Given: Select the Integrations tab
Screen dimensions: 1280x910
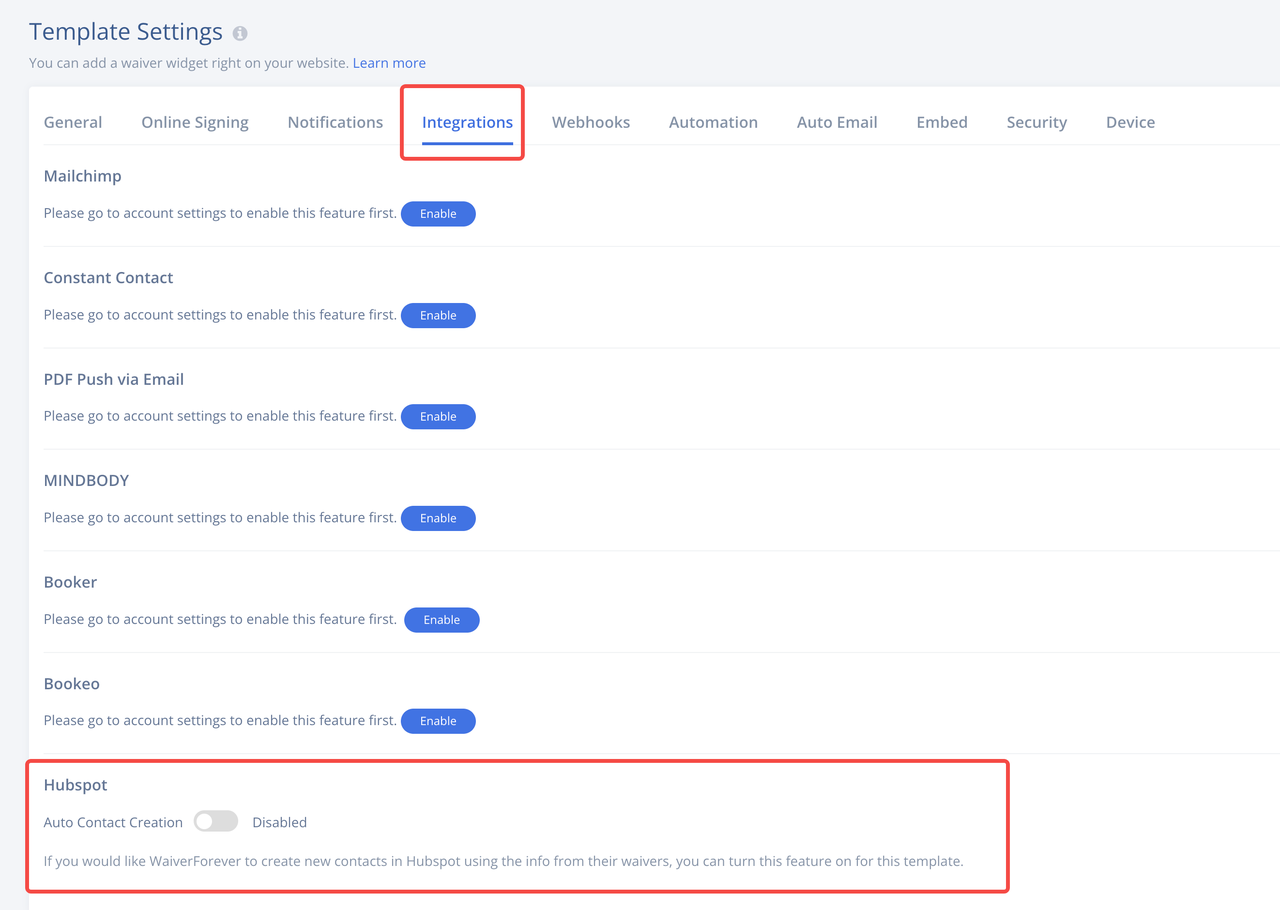Looking at the screenshot, I should [467, 122].
